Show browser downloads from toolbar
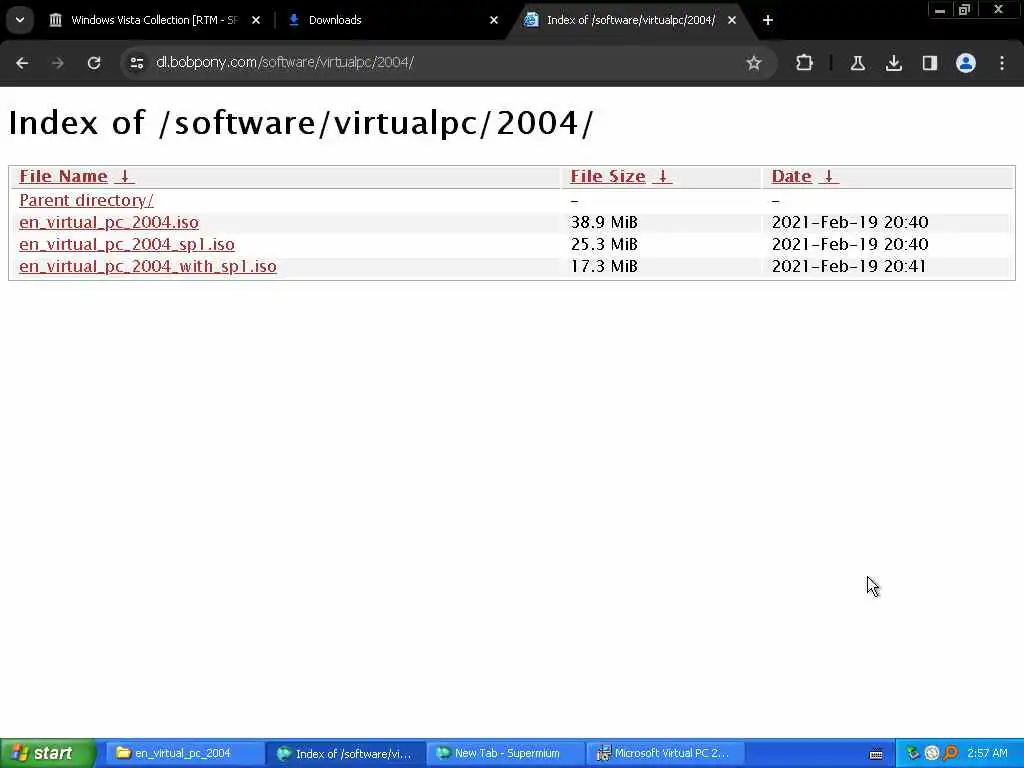This screenshot has height=768, width=1024. coord(893,63)
